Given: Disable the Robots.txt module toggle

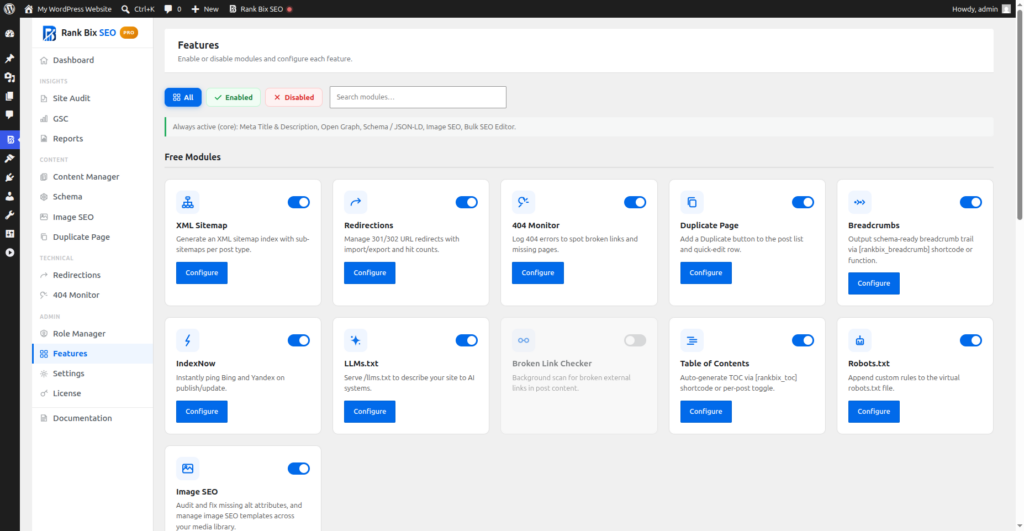Looking at the screenshot, I should click(970, 340).
